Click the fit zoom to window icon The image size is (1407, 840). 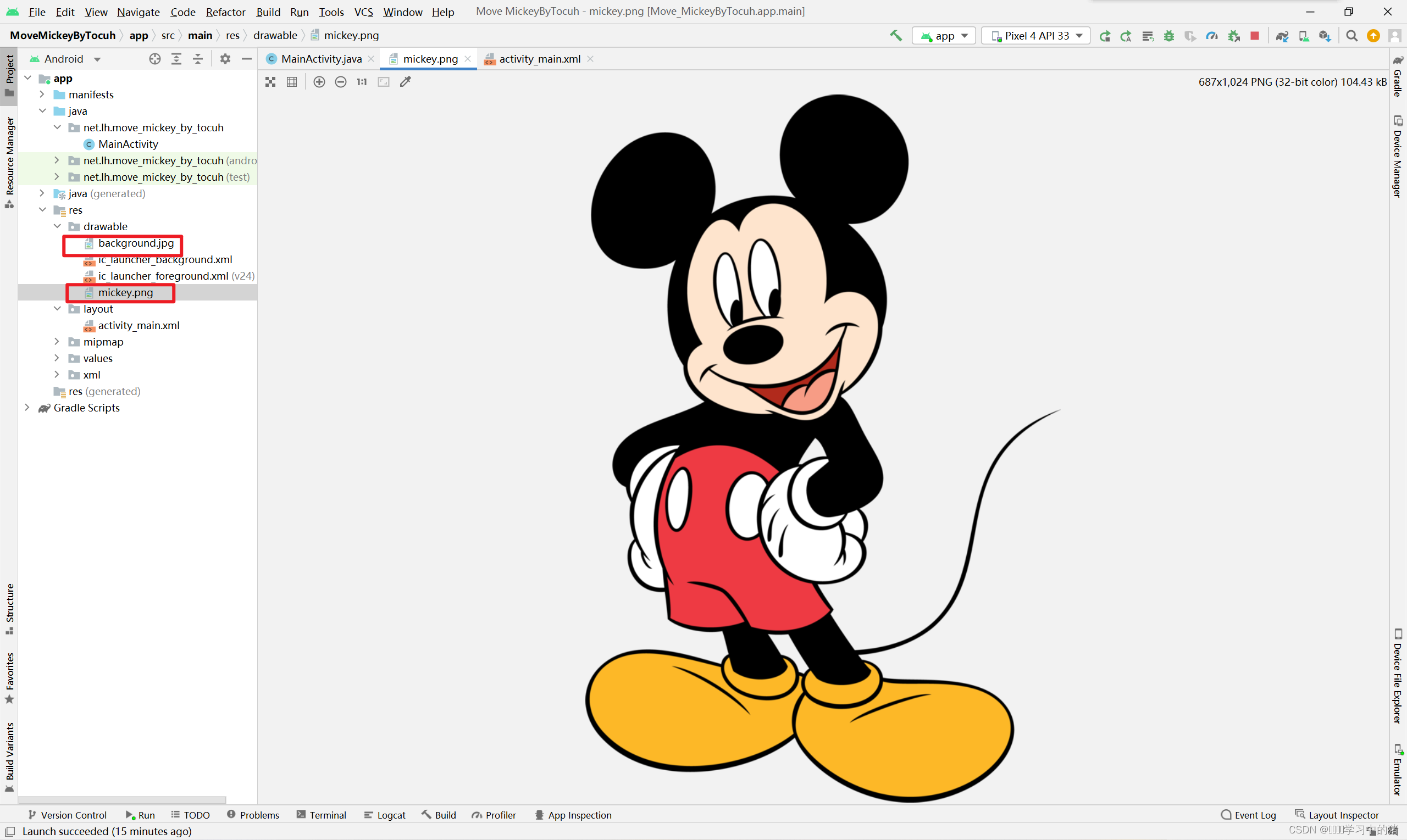(x=384, y=82)
